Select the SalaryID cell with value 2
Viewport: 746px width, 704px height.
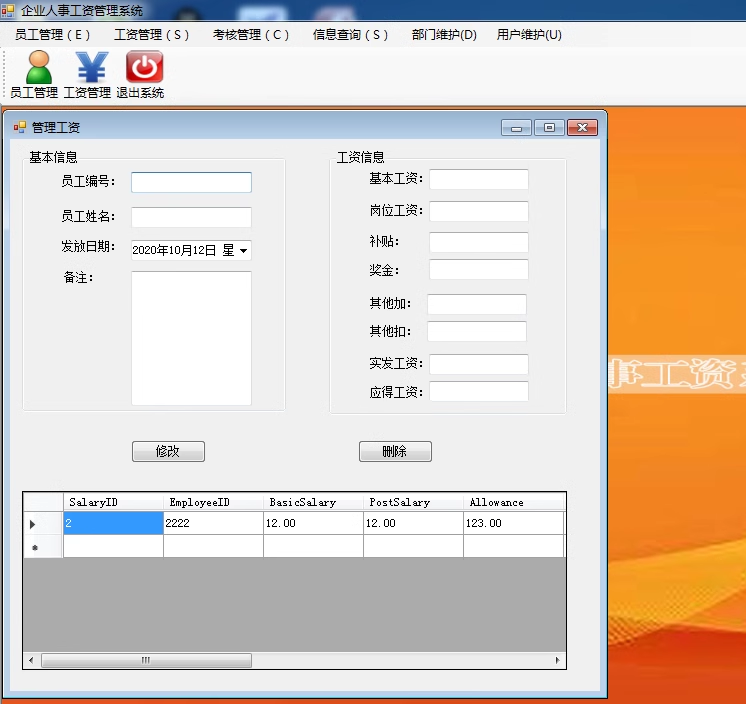click(x=113, y=523)
